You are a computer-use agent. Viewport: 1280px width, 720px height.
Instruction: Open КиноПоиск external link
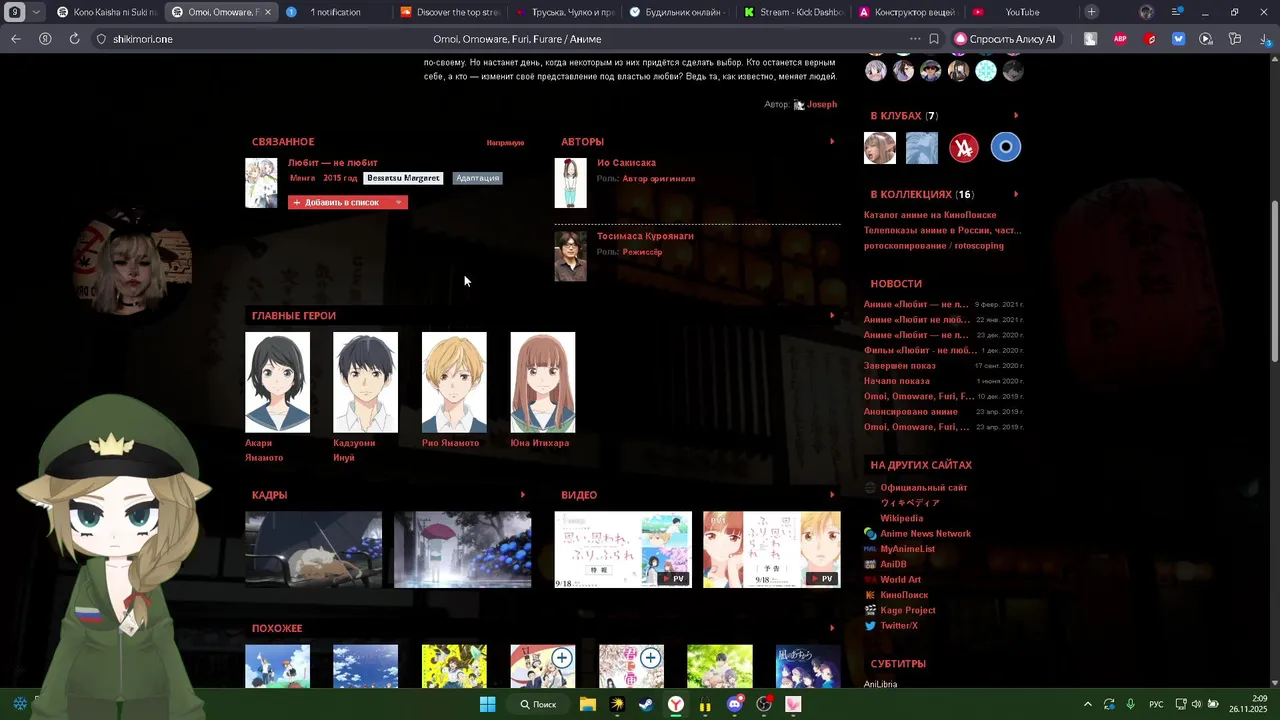pos(904,595)
